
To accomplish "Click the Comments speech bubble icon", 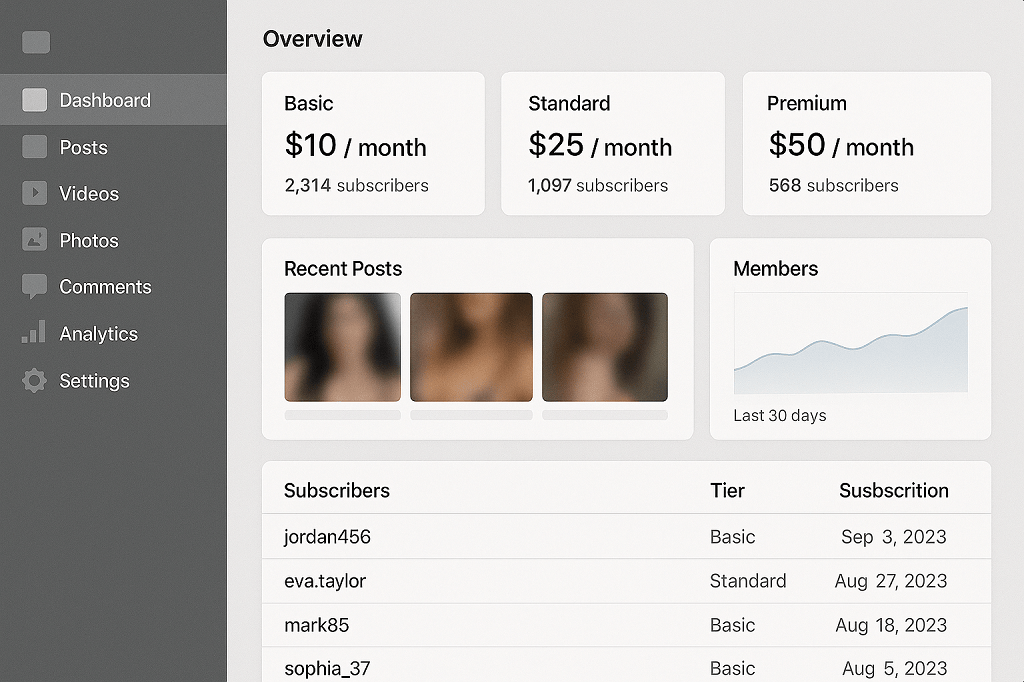I will 35,287.
